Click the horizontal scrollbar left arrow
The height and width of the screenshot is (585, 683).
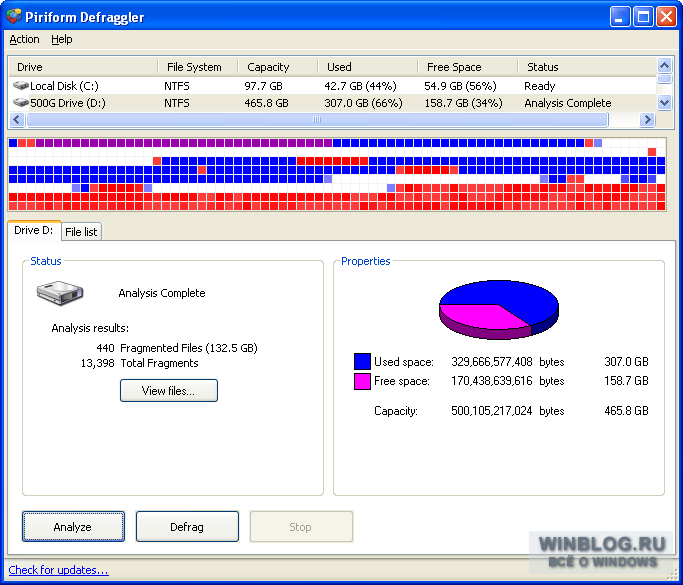tap(17, 119)
